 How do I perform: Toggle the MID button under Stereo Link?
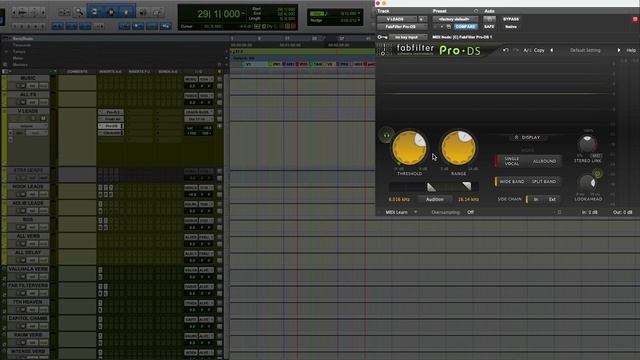pyautogui.click(x=596, y=156)
